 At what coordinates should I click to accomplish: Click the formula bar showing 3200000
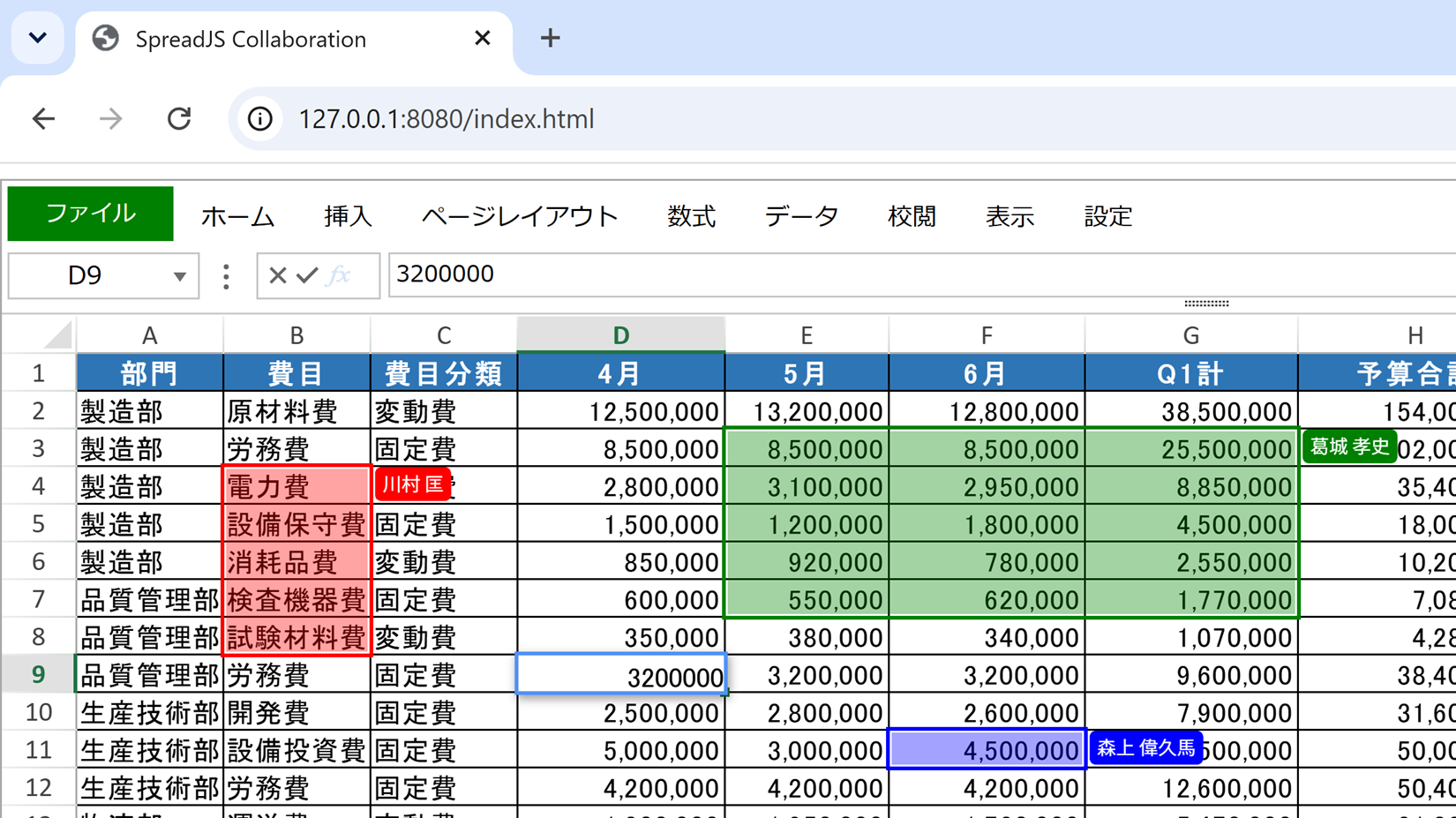(922, 274)
